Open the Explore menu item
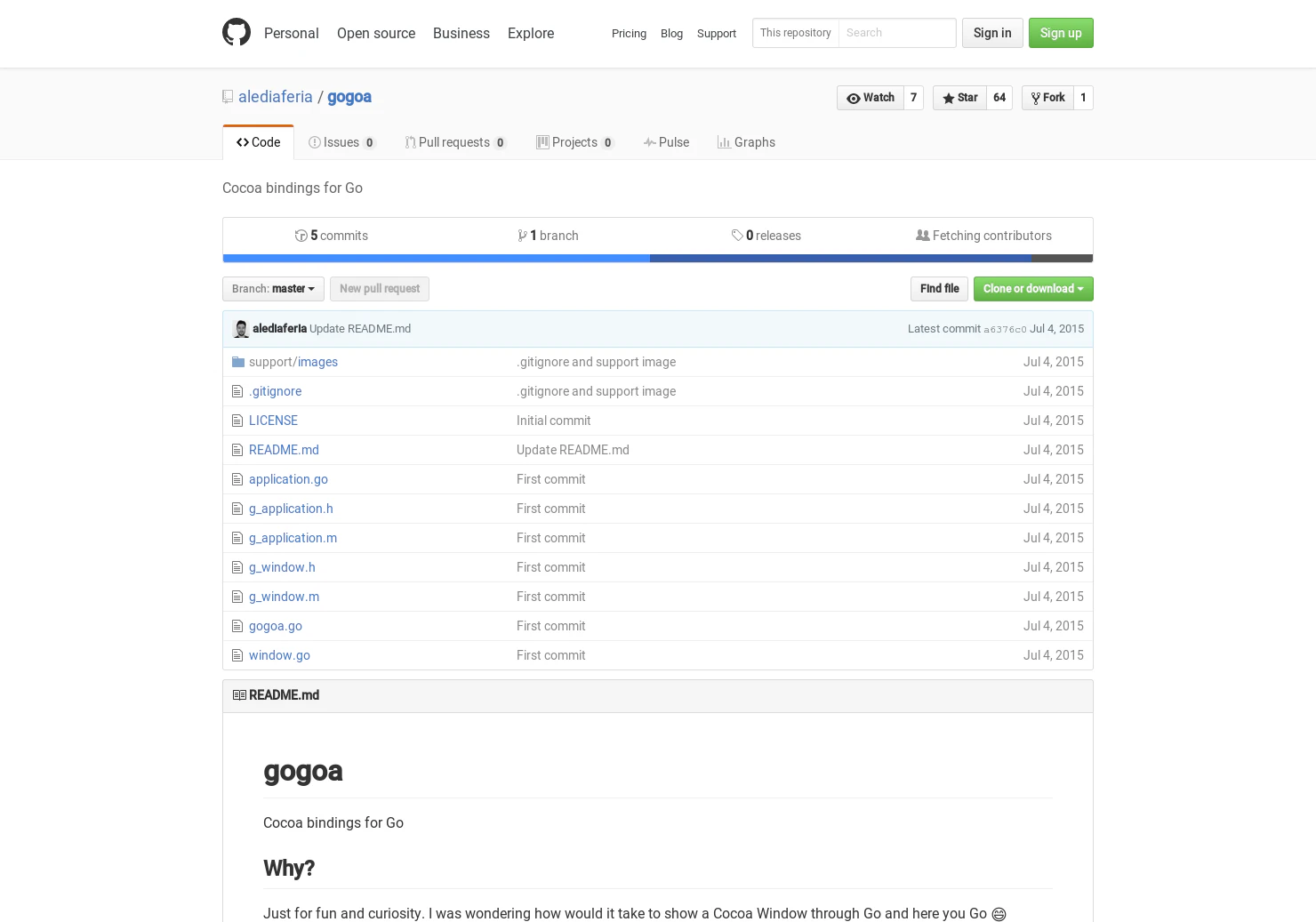This screenshot has width=1316, height=922. point(531,33)
